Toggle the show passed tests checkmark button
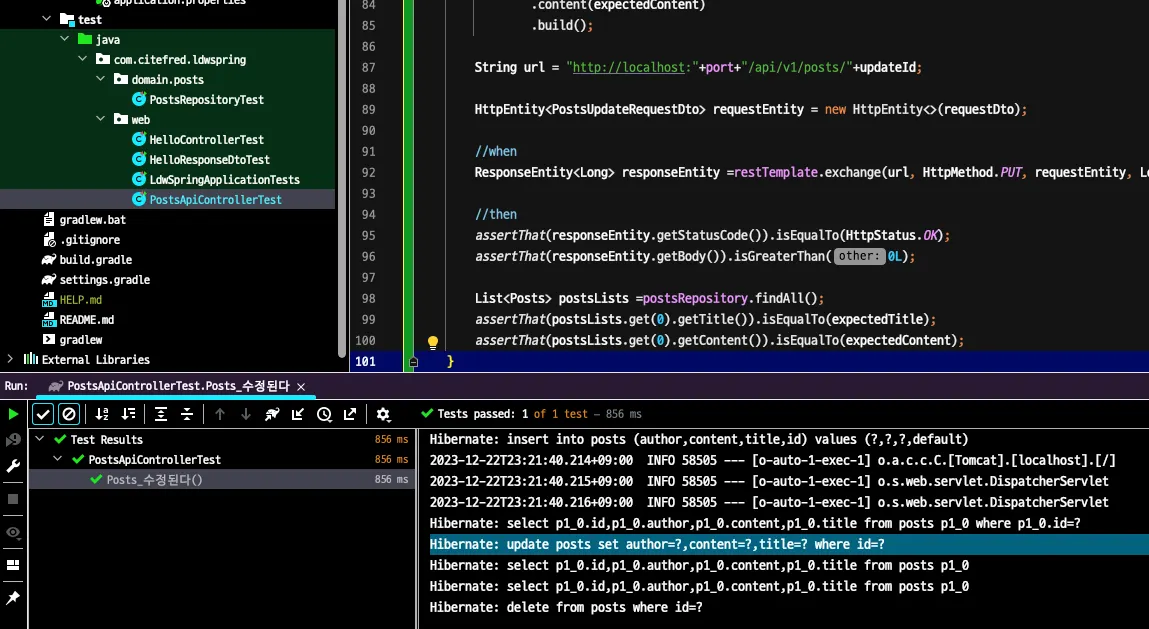 (43, 414)
